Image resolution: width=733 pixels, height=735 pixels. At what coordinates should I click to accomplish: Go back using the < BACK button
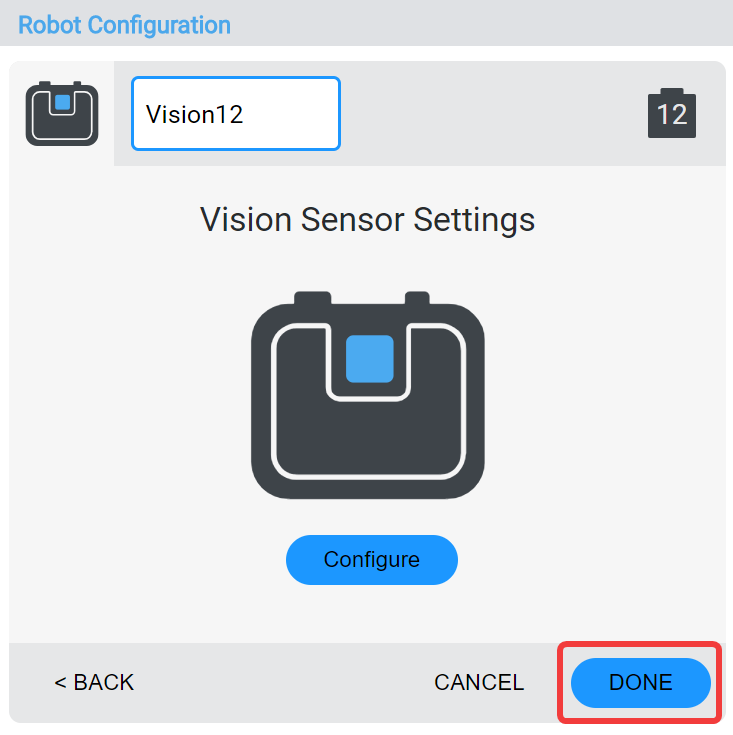[x=94, y=683]
